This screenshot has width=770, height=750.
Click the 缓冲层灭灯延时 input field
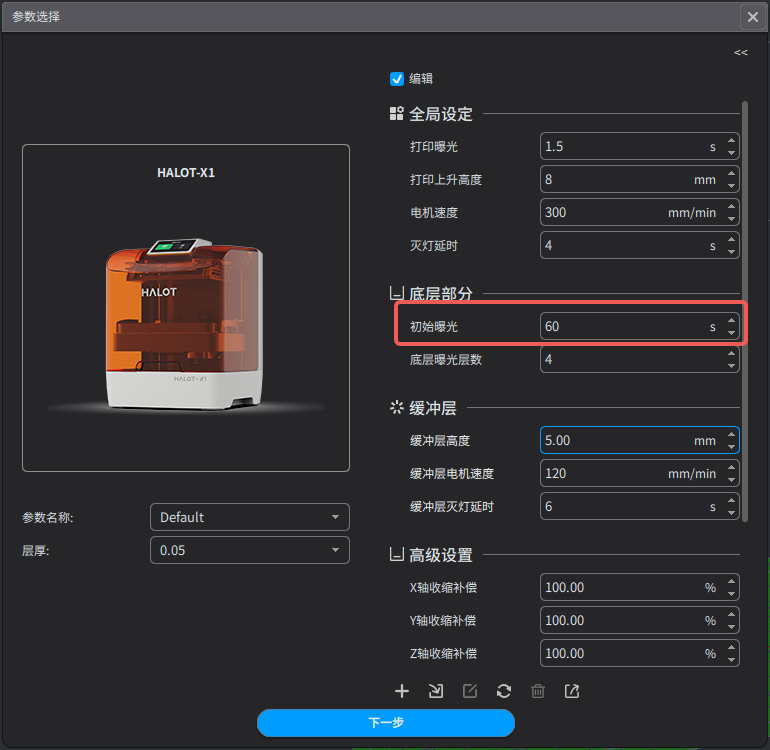point(639,506)
